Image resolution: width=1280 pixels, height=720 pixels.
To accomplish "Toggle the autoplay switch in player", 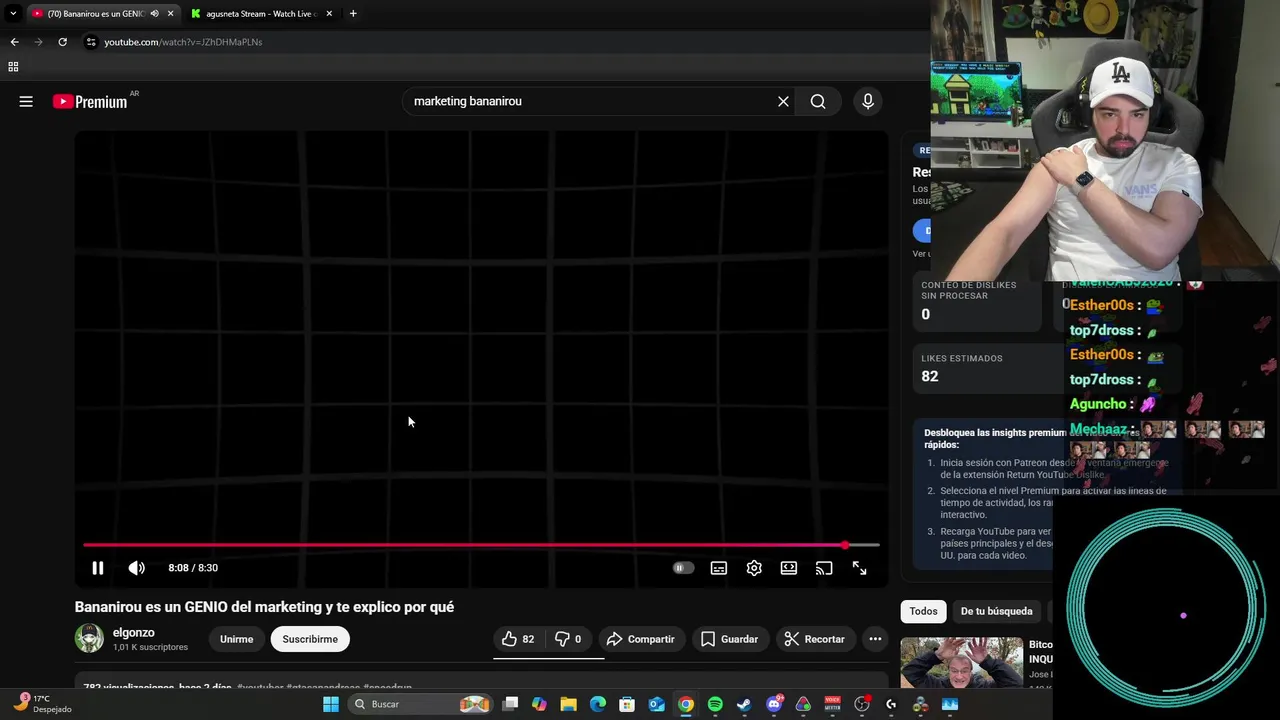I will tap(683, 568).
